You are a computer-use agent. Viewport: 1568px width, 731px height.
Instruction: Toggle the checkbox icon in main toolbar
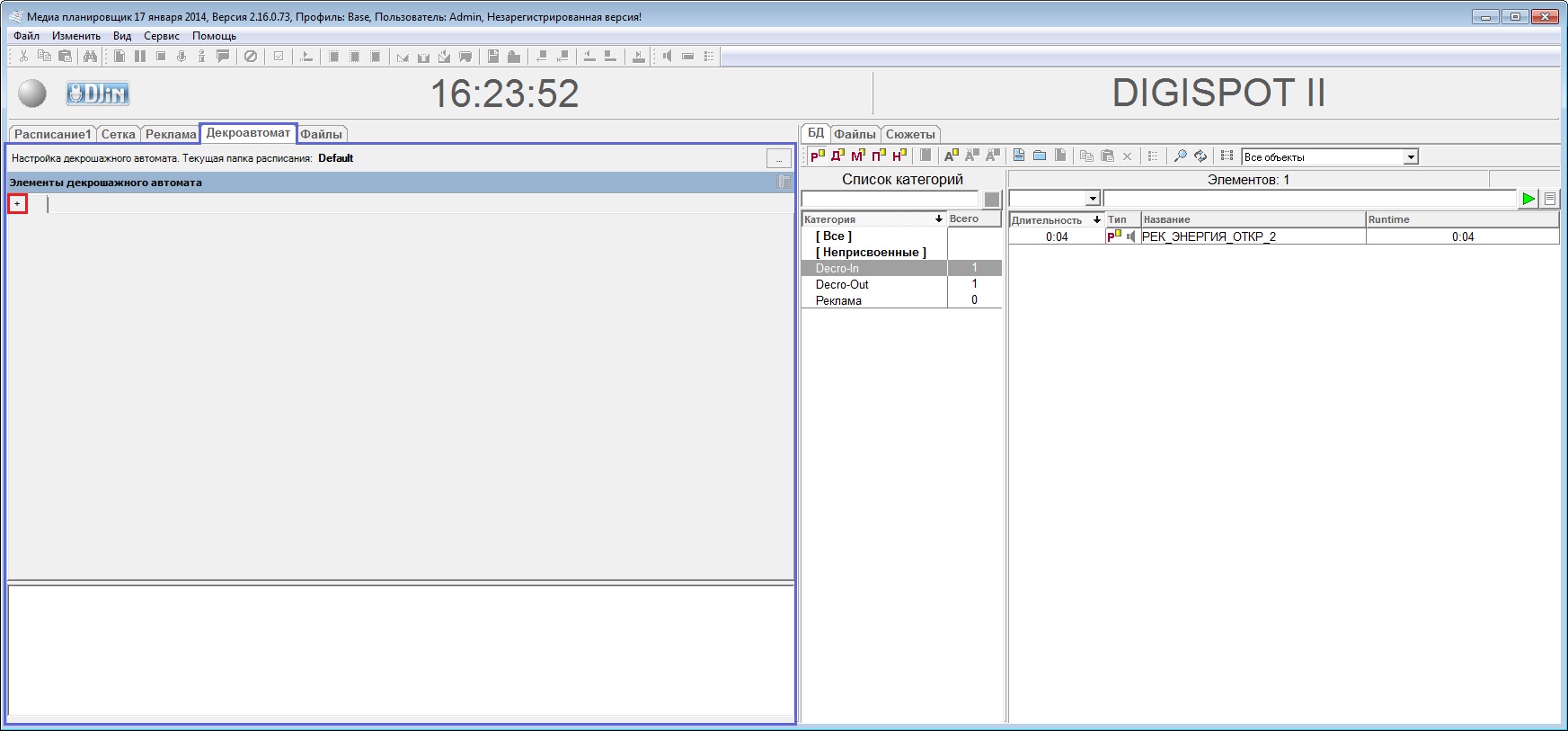[279, 56]
